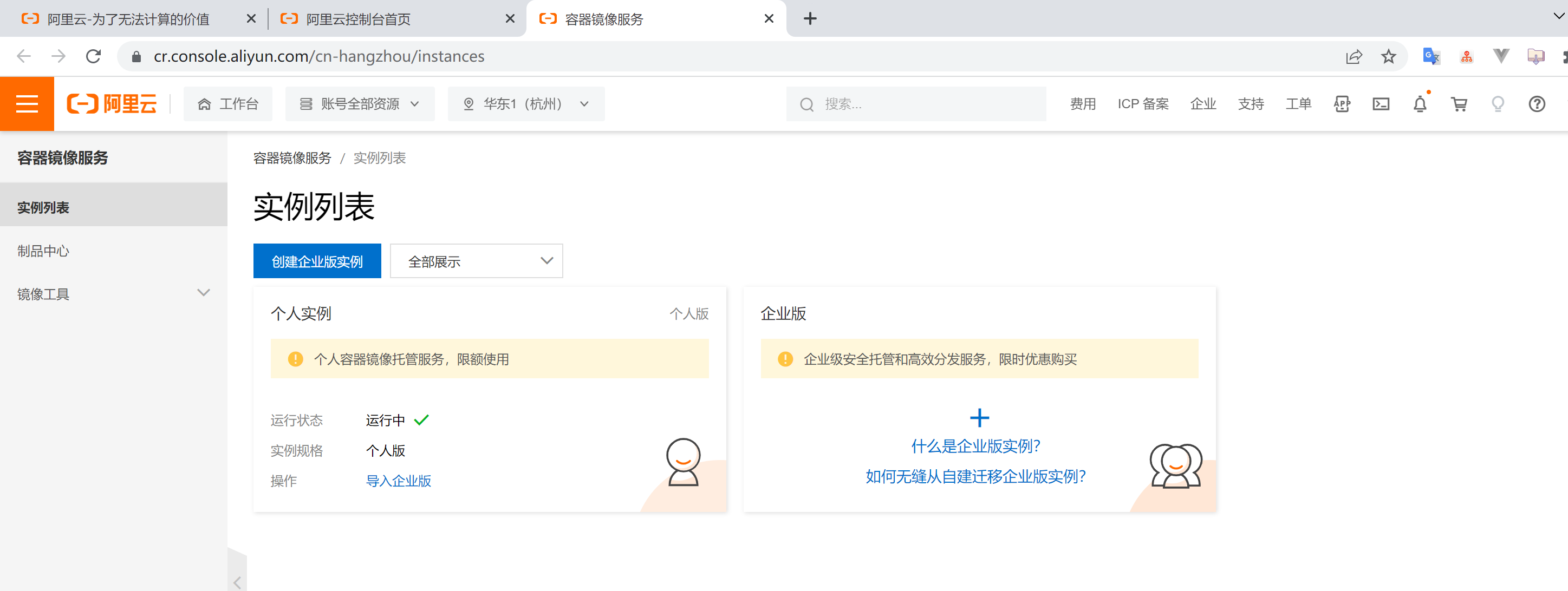
Task: Reload the page
Action: [x=93, y=56]
